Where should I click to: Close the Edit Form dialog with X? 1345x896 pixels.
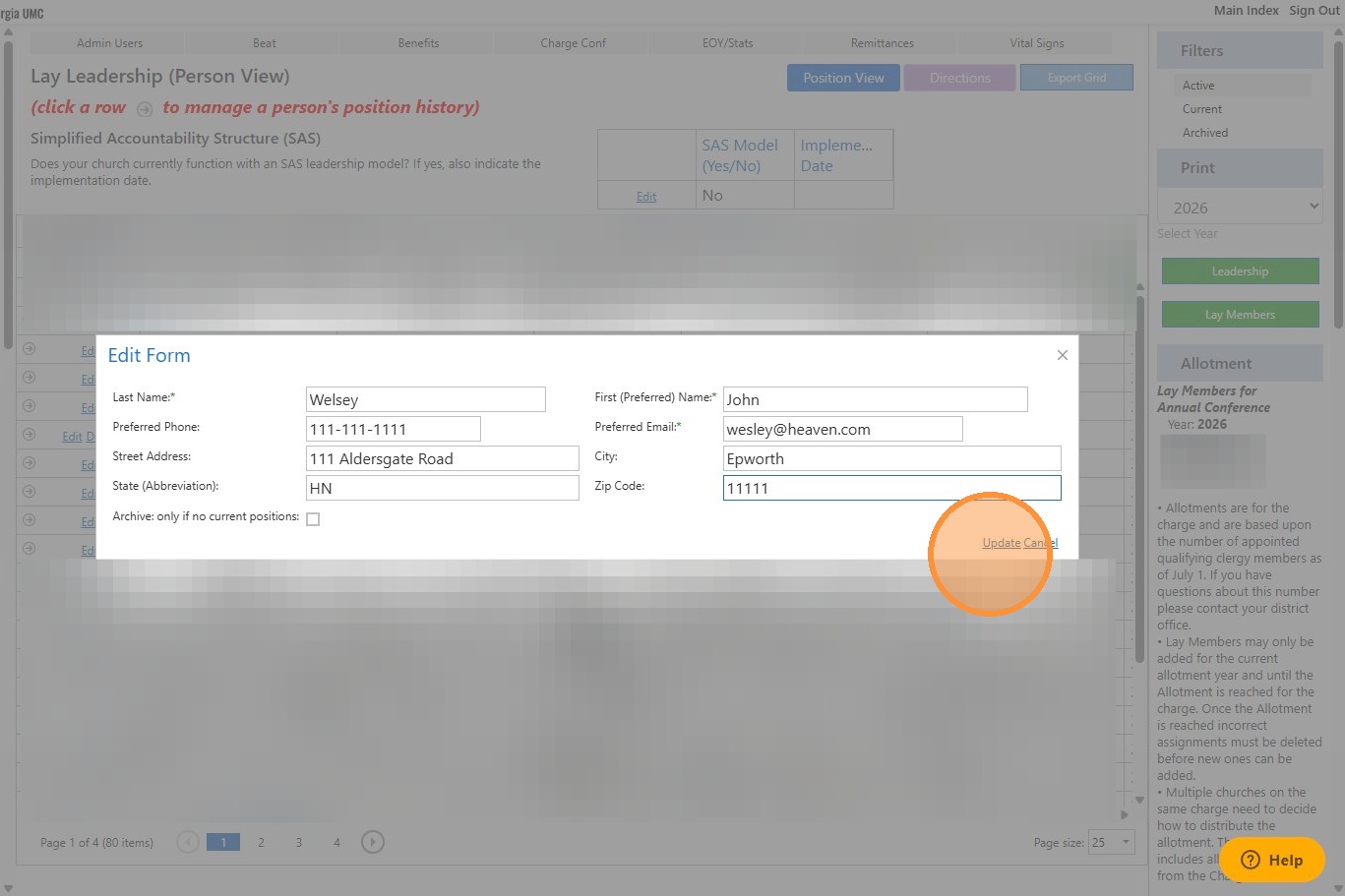coord(1062,355)
